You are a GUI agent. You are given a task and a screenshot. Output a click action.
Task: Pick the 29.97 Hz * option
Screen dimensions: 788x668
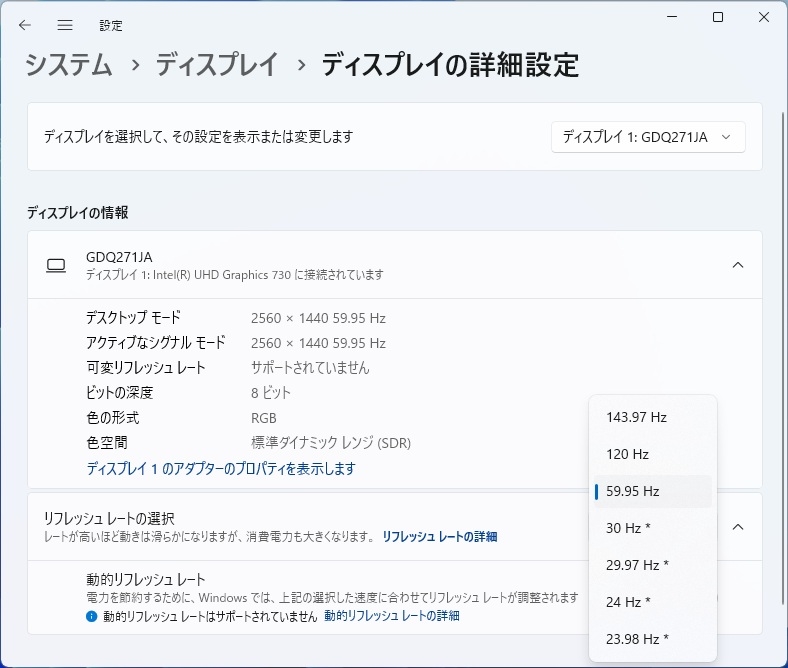(x=652, y=565)
